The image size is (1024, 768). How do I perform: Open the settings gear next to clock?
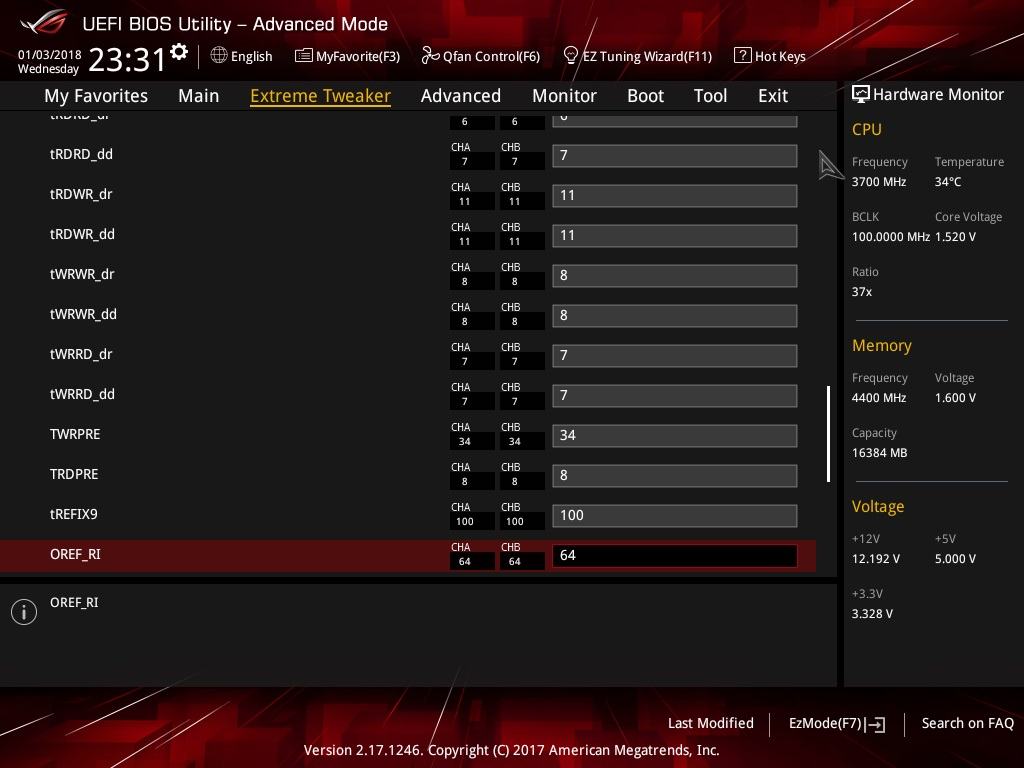point(179,52)
